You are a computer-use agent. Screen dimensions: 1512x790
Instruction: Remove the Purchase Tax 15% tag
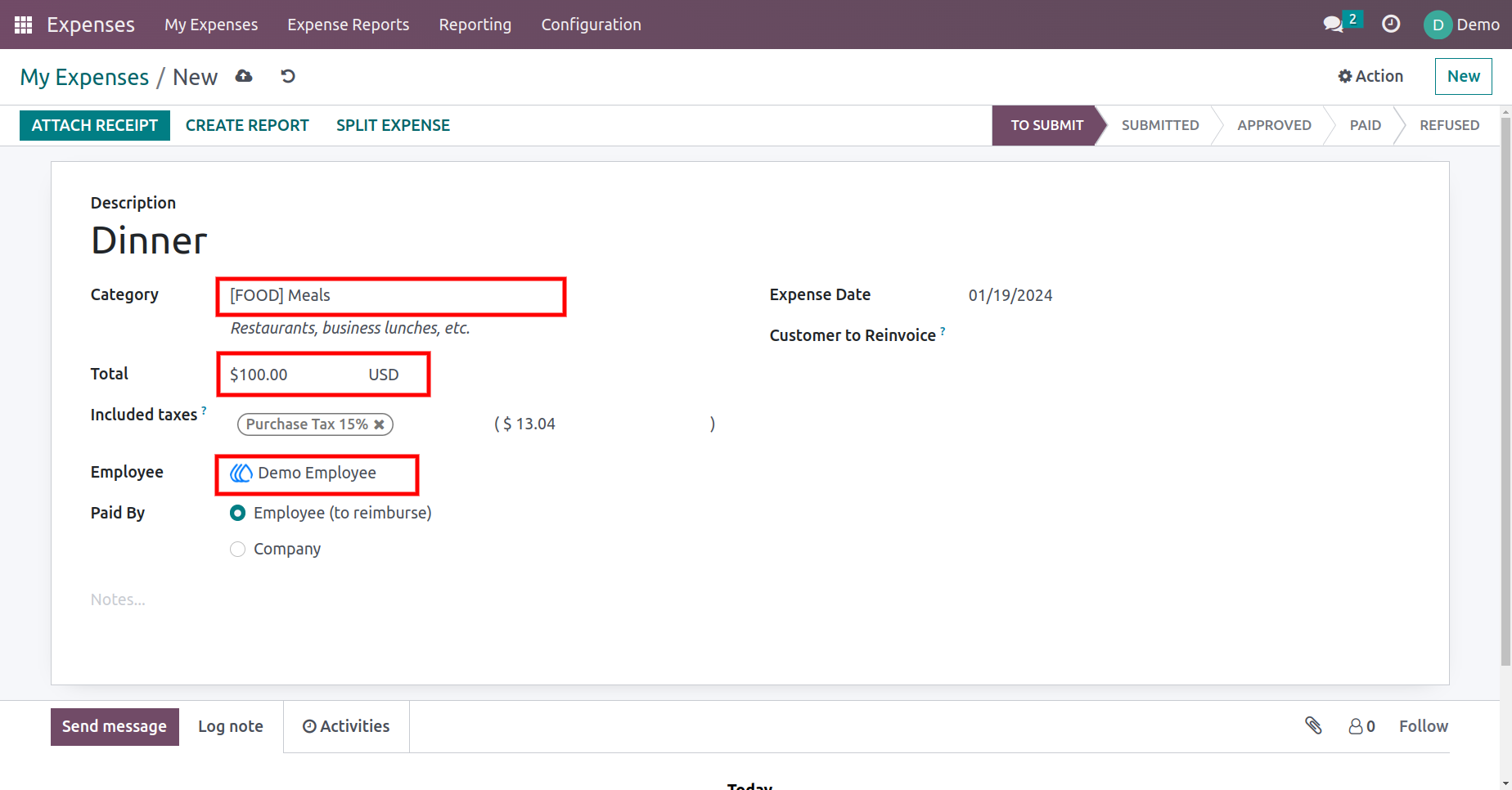click(379, 424)
